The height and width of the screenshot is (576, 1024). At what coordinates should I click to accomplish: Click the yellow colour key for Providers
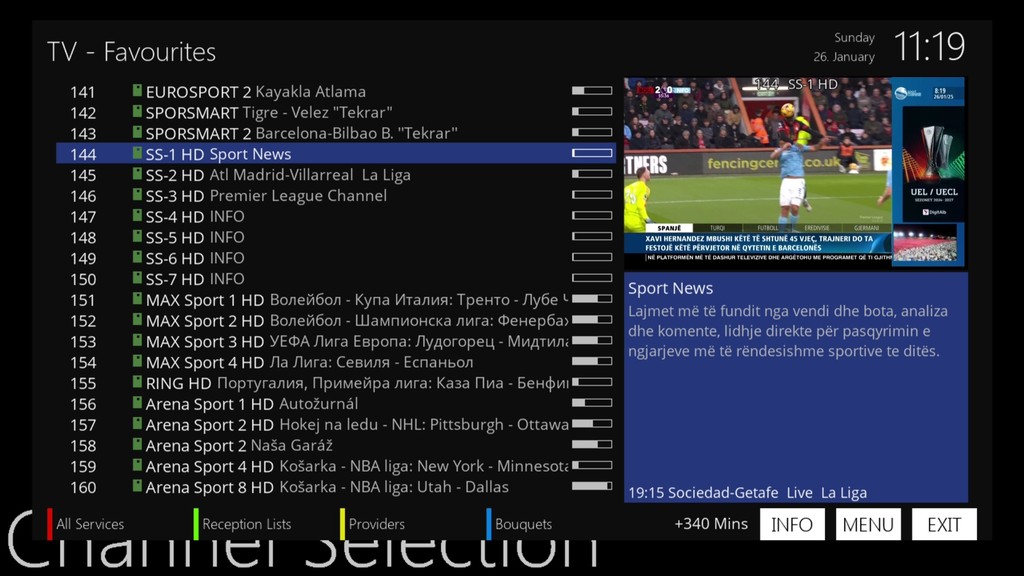tap(342, 524)
